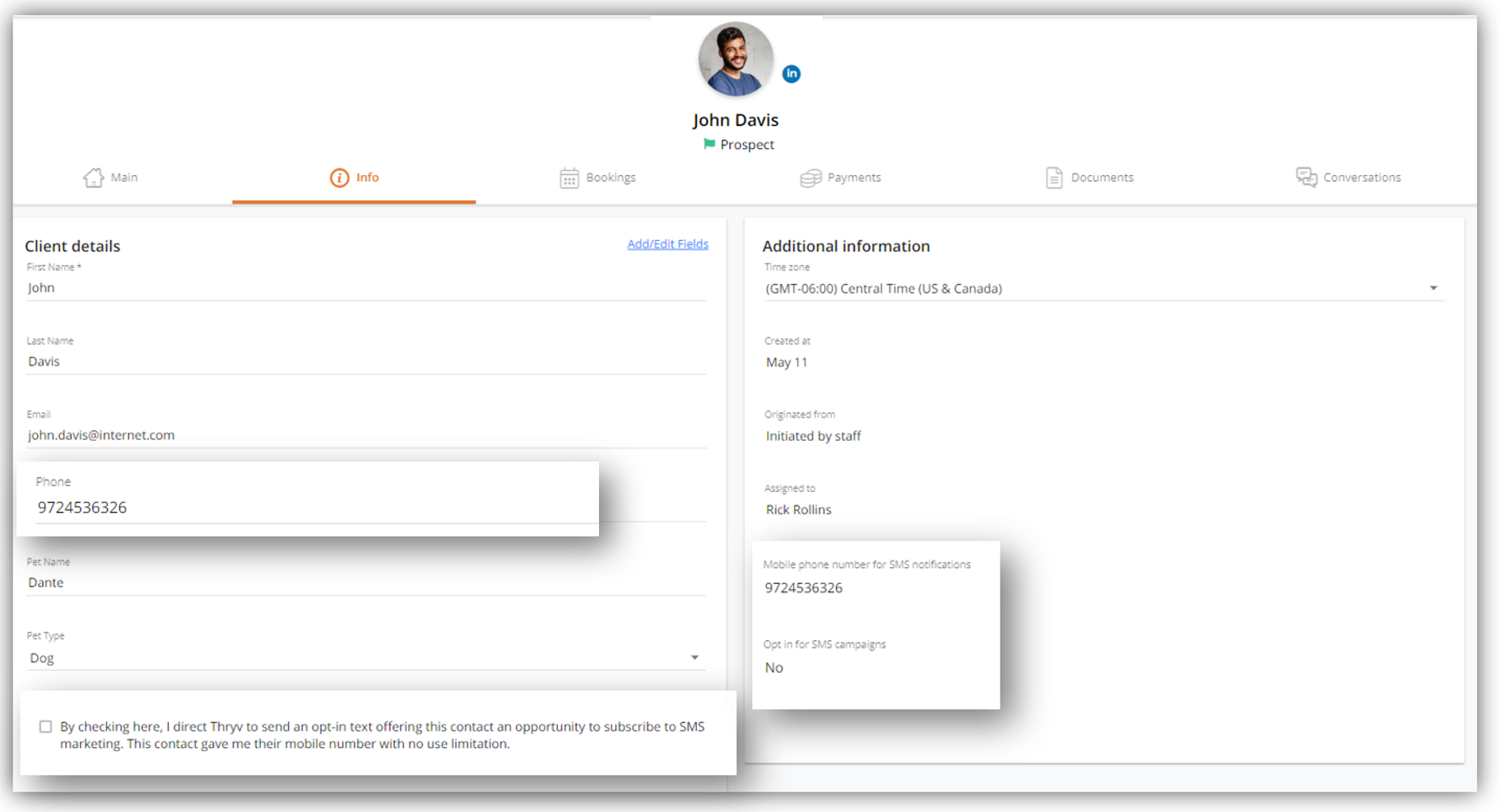
Task: Click John Davis profile photo
Action: tap(736, 59)
